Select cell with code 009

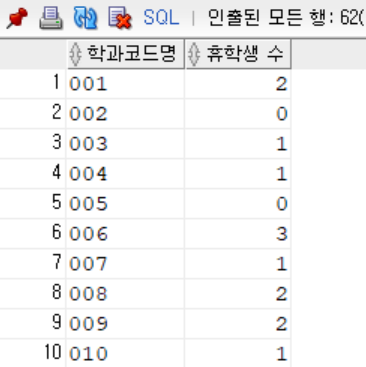point(125,324)
